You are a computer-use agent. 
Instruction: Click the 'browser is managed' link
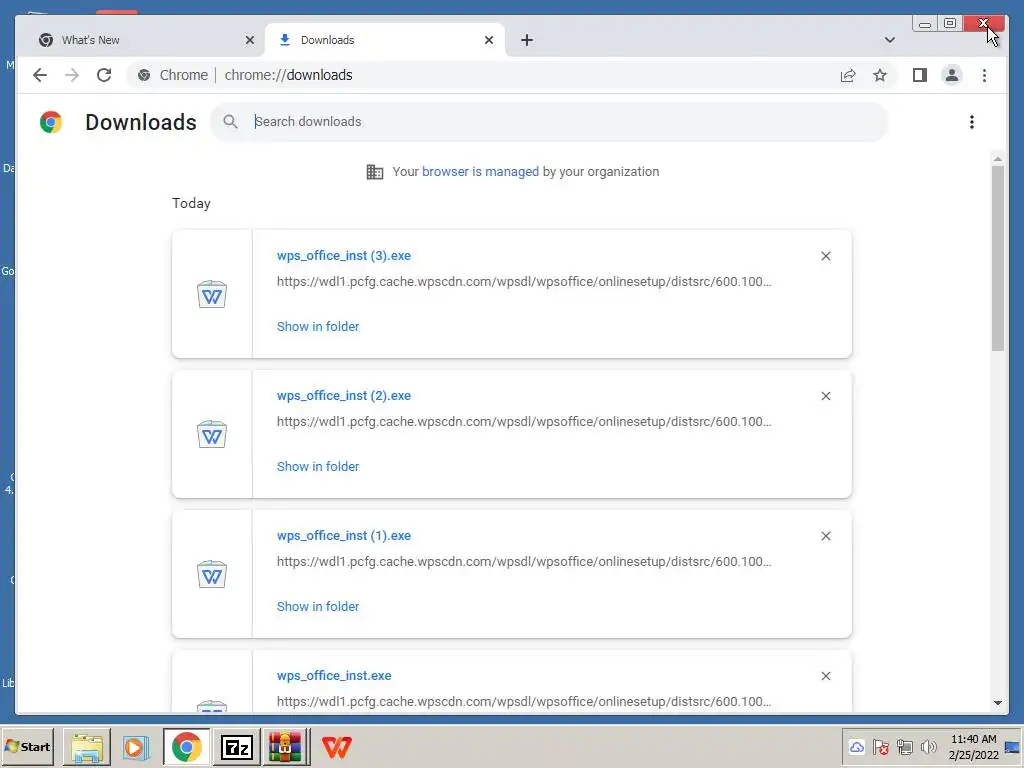tap(480, 172)
